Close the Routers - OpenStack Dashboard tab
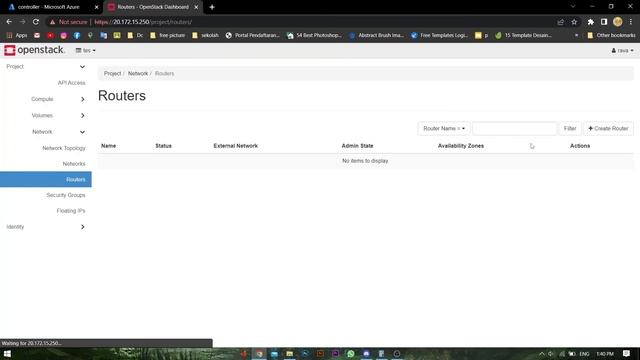The width and height of the screenshot is (640, 360). [x=196, y=7]
